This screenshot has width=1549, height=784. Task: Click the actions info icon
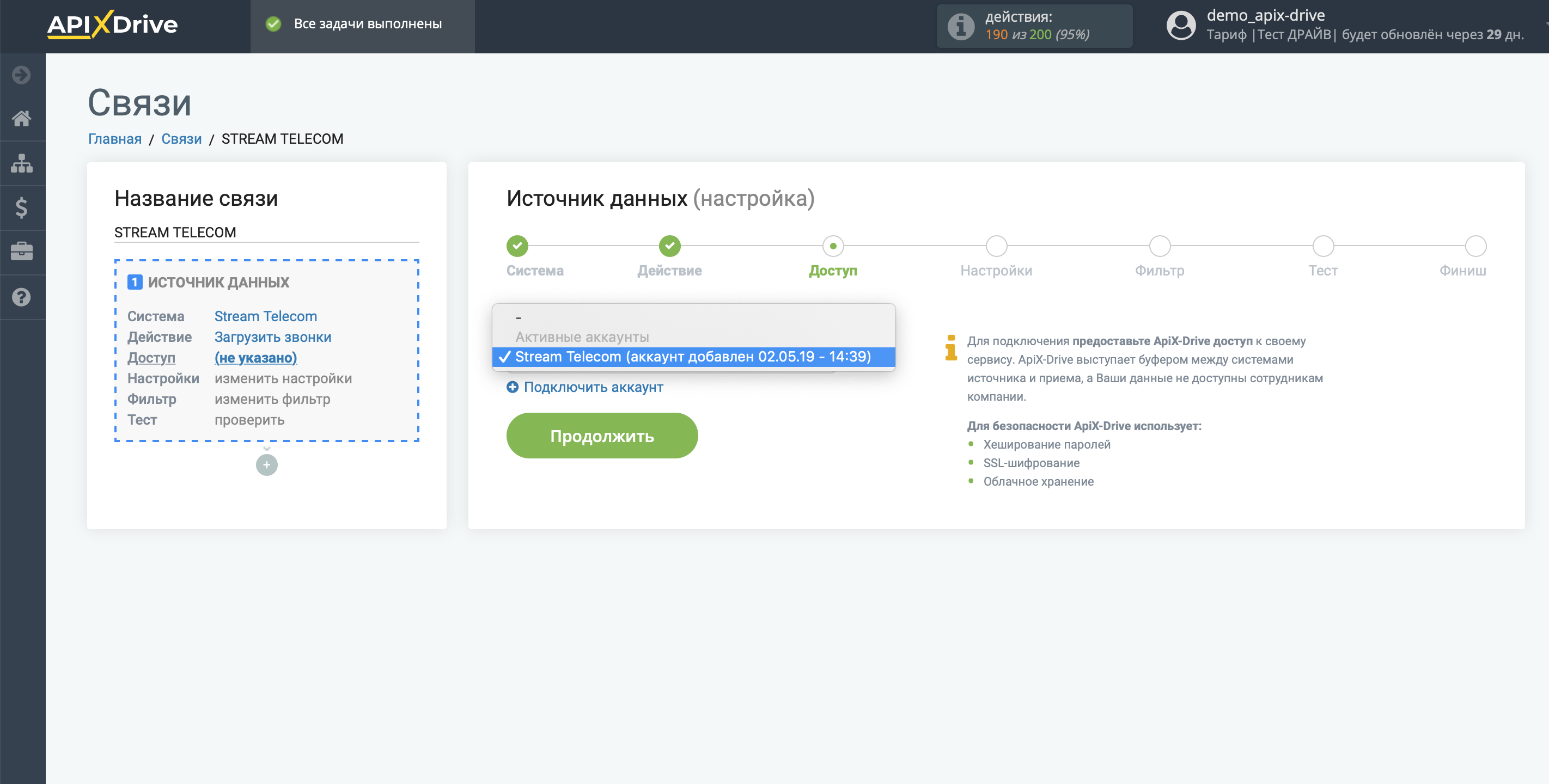[x=961, y=27]
